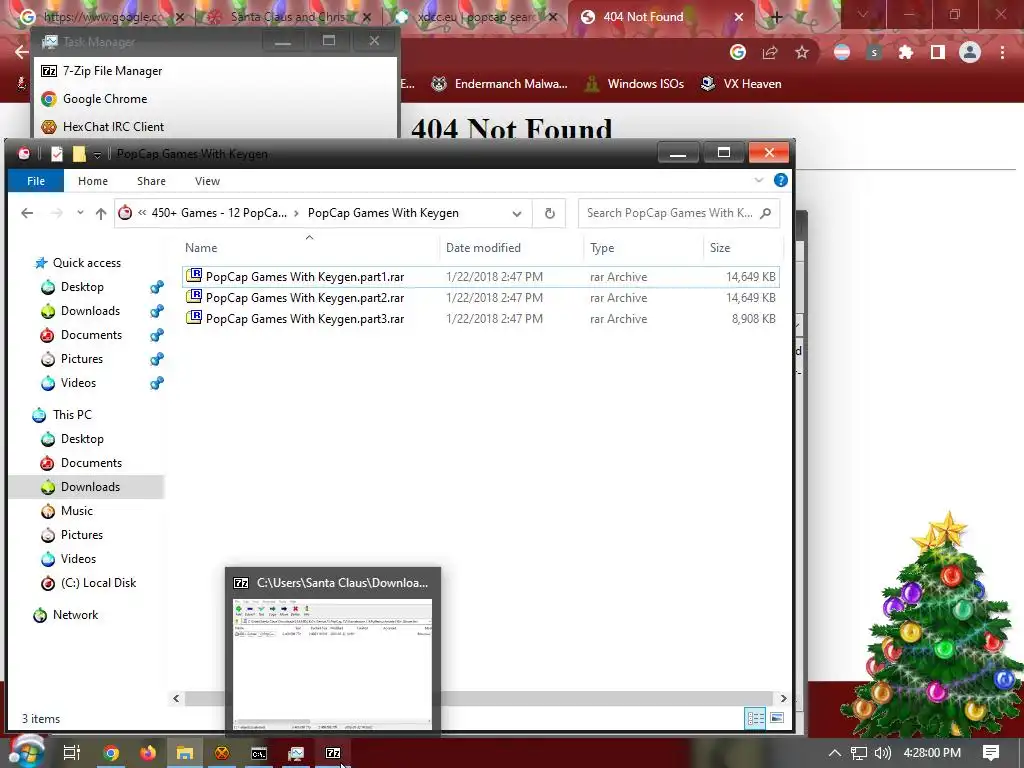Click the horizontal scrollbar left arrow
The height and width of the screenshot is (768, 1024).
coord(176,698)
